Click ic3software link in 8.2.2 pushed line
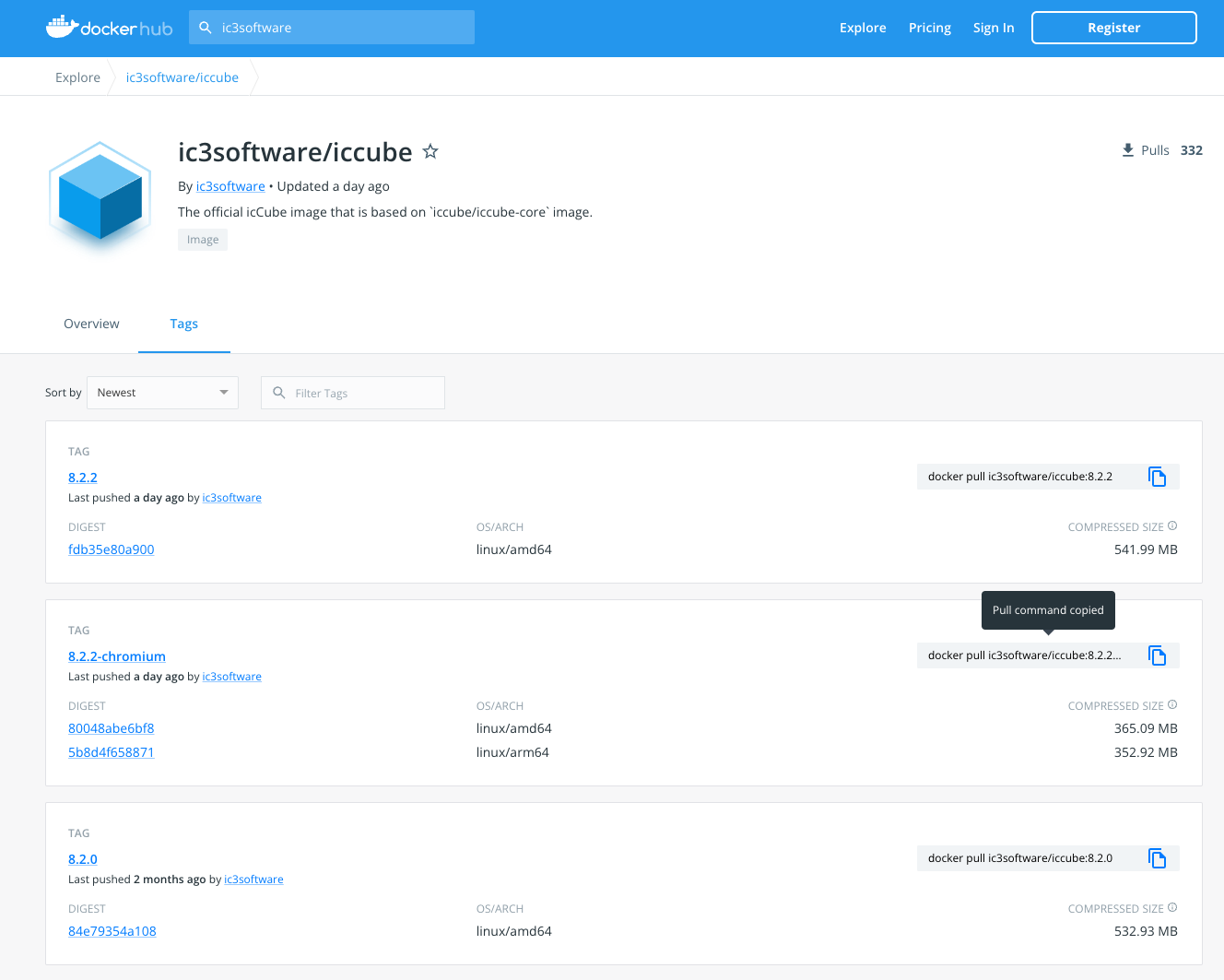 tap(232, 498)
